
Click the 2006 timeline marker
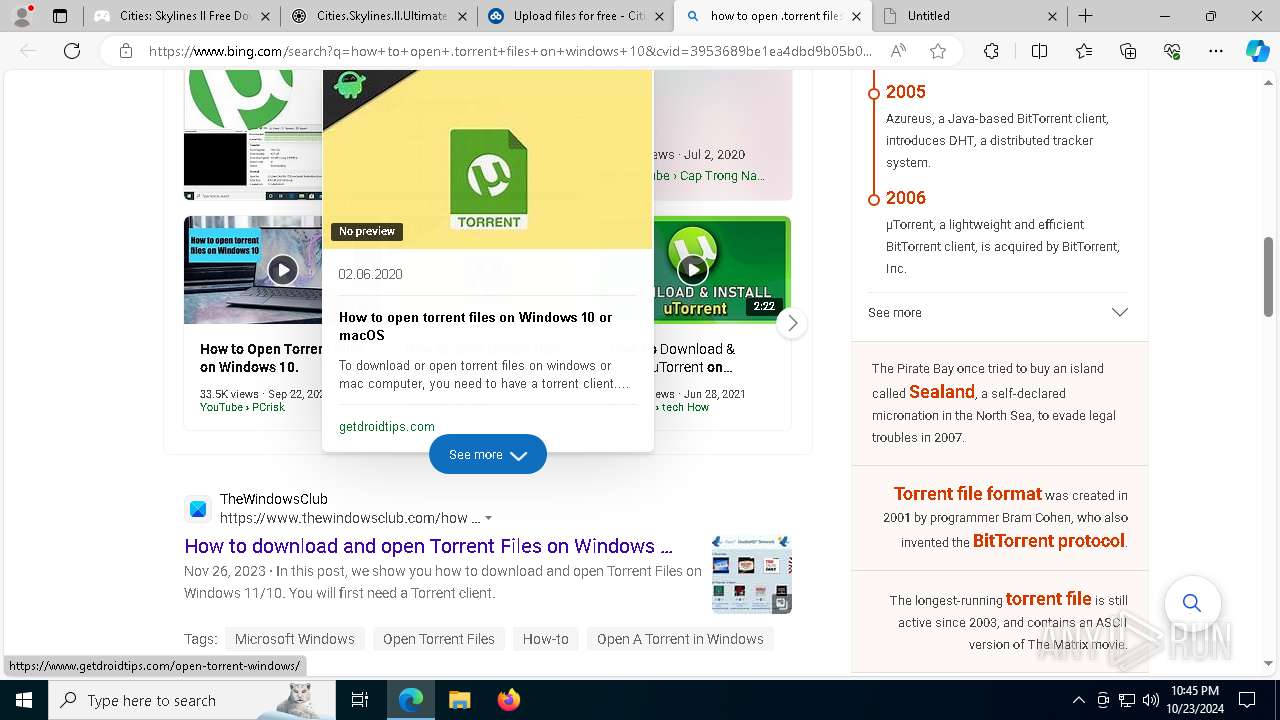point(874,199)
